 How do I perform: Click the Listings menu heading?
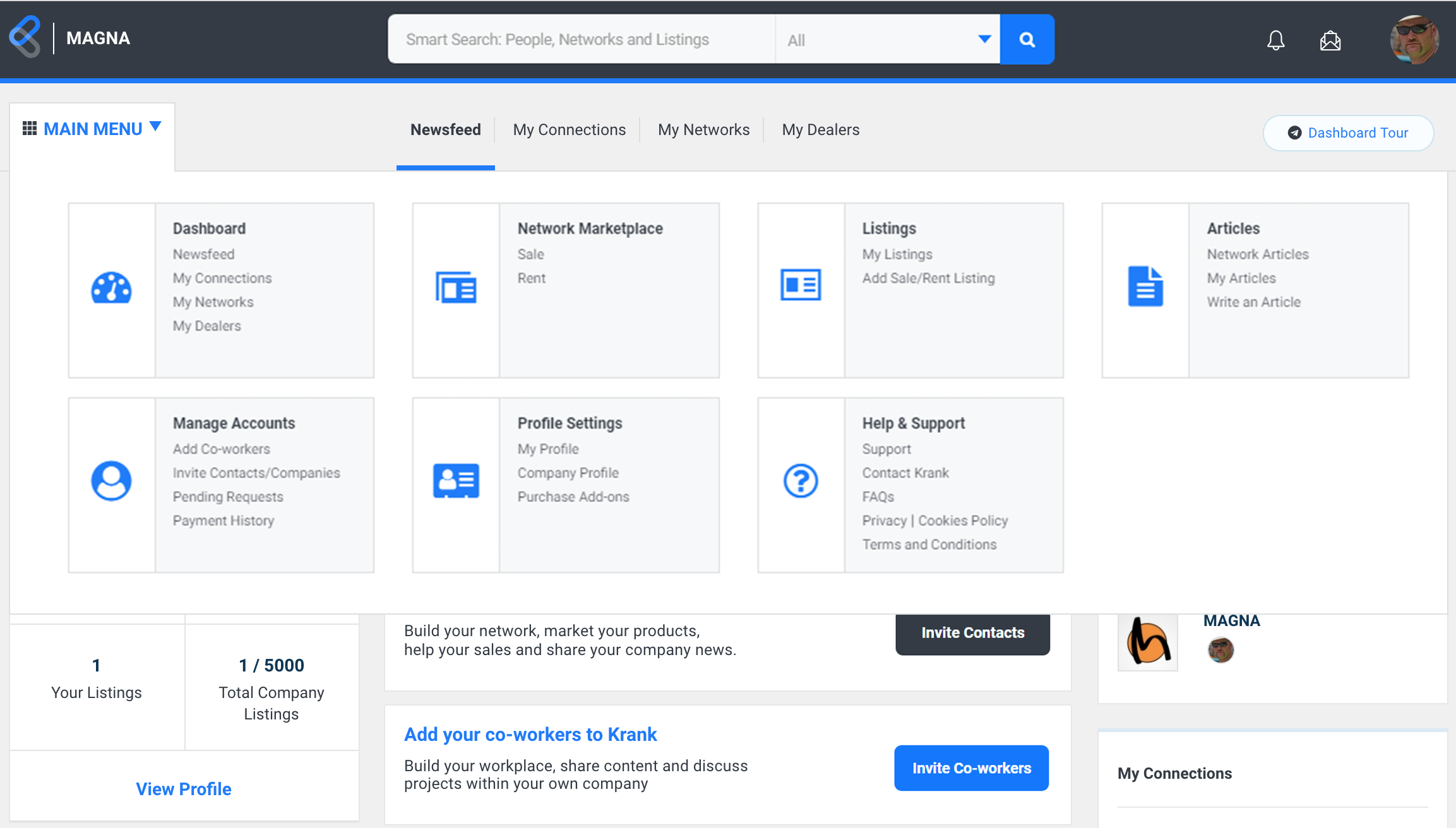[889, 228]
